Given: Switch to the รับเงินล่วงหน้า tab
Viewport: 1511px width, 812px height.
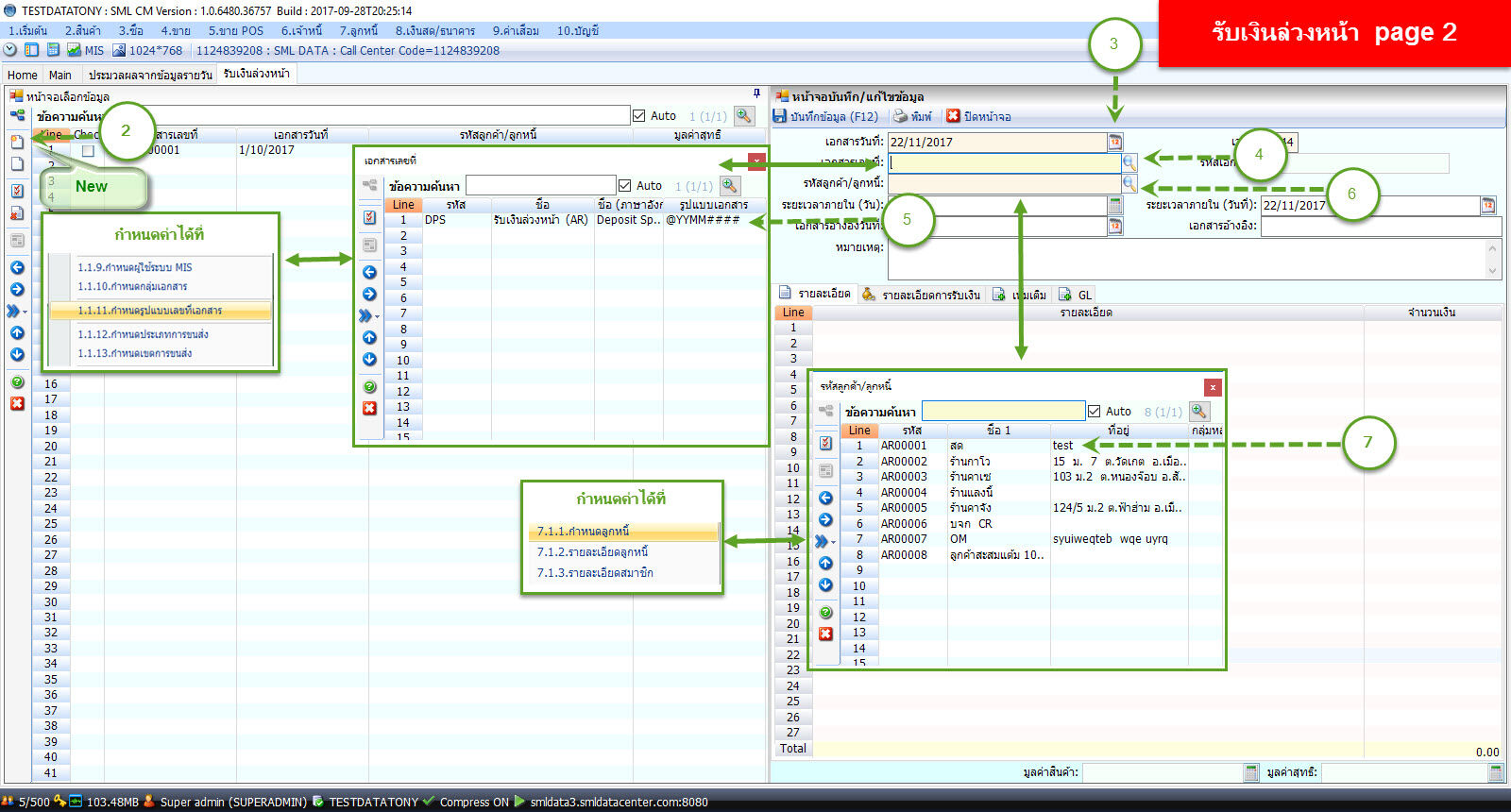Looking at the screenshot, I should coord(257,74).
